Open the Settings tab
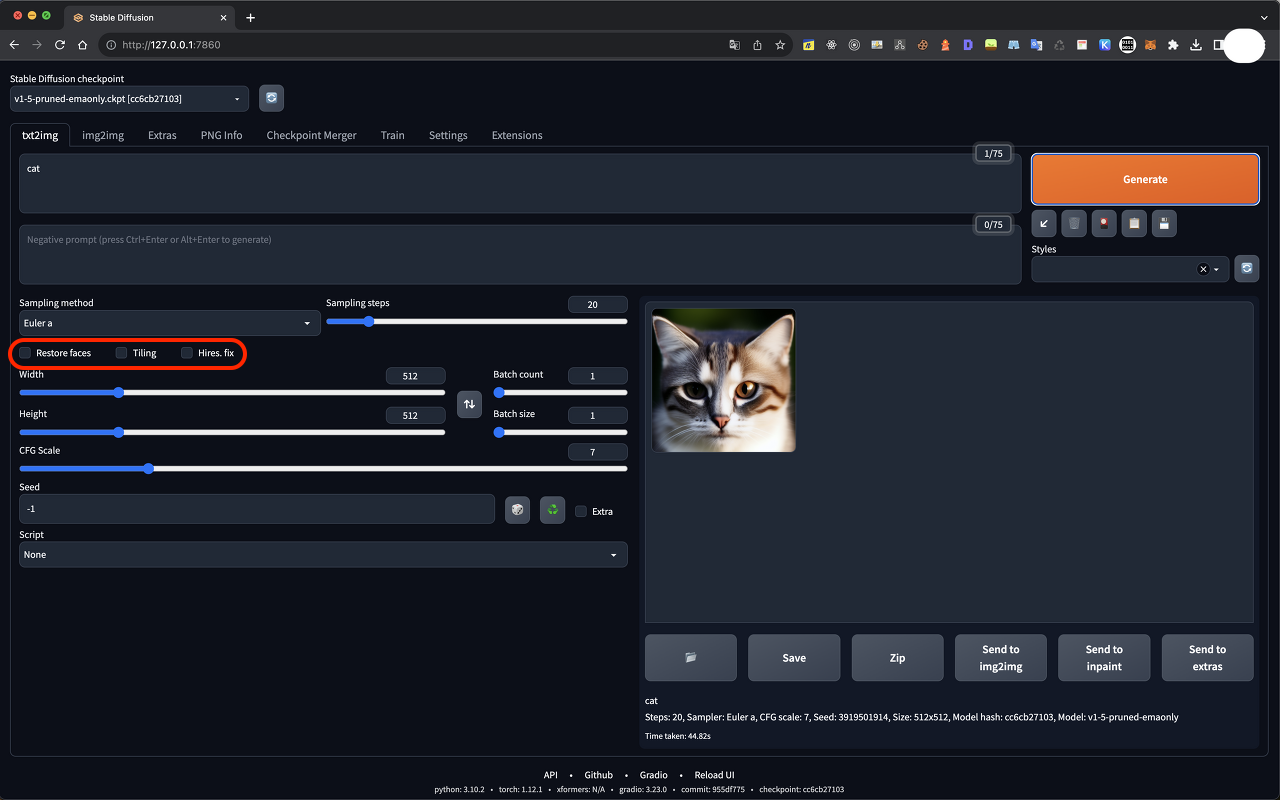Viewport: 1280px width, 800px height. point(448,135)
